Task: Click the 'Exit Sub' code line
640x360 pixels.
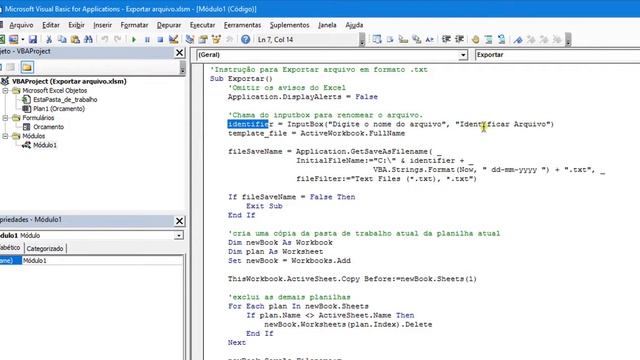Action: 264,206
